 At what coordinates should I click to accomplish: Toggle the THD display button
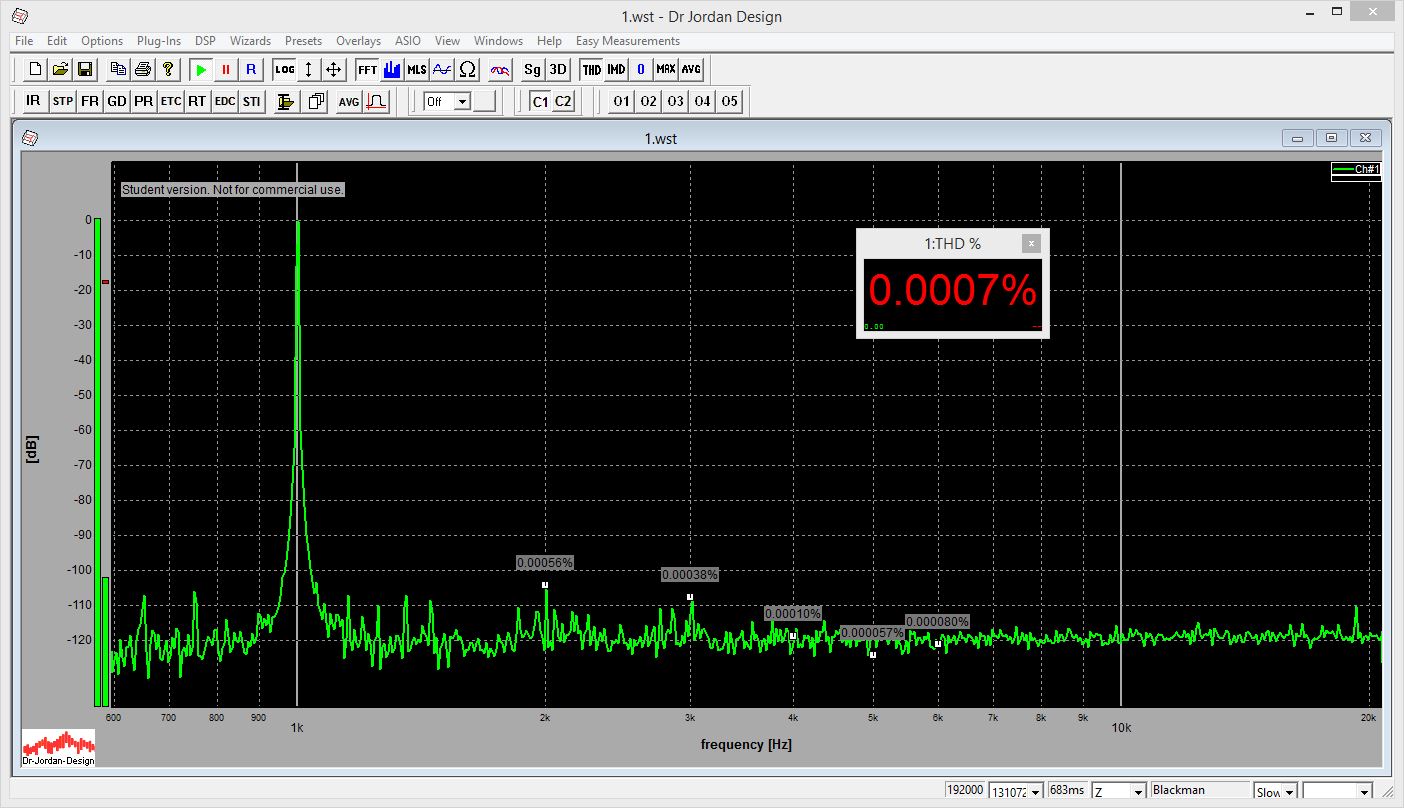click(x=592, y=69)
